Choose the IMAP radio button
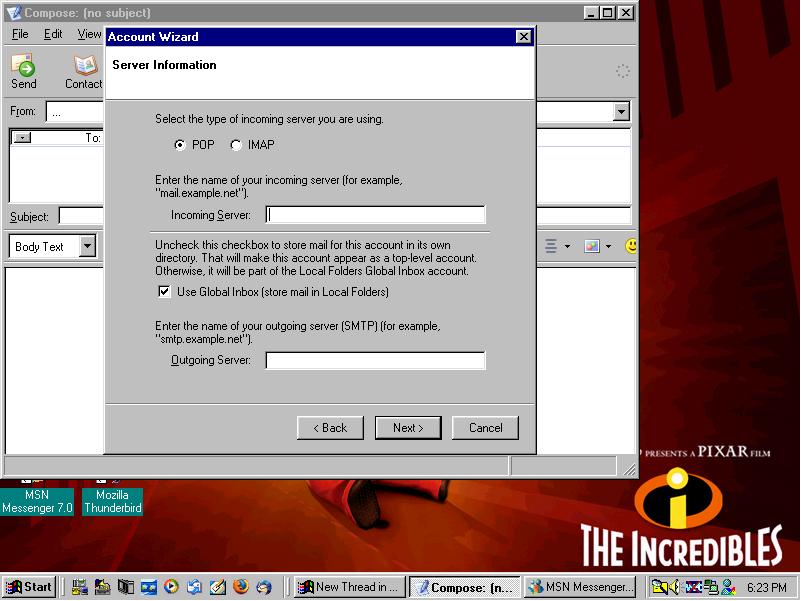 tap(236, 145)
